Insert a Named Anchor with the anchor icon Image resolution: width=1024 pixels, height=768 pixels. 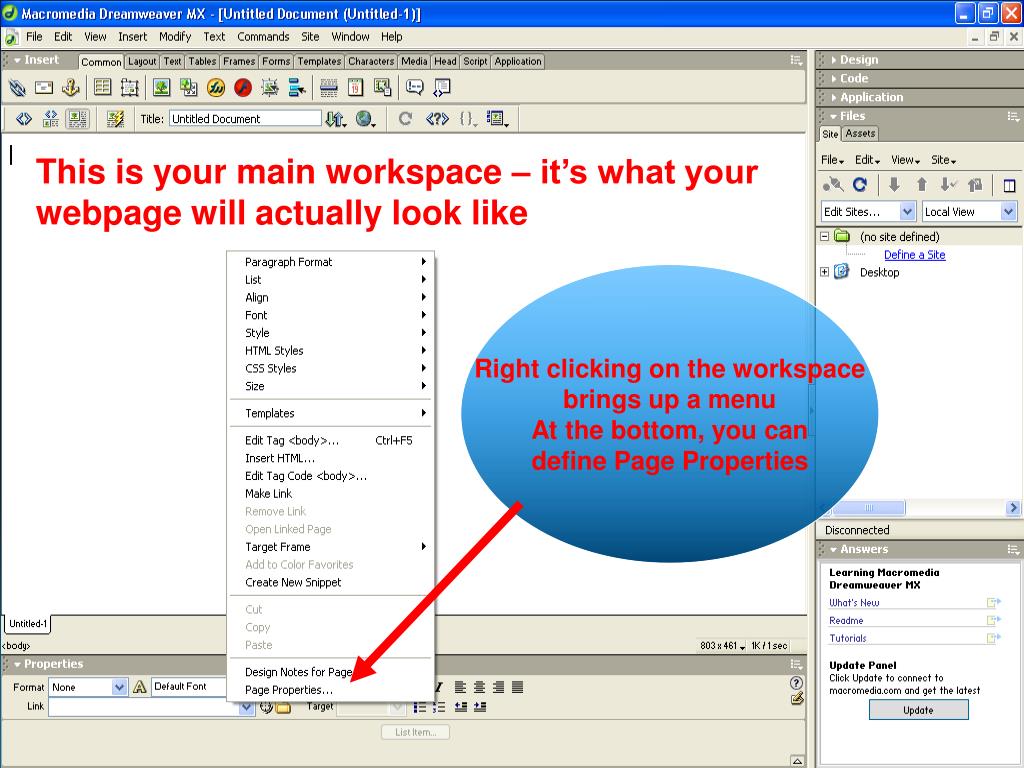pos(71,88)
